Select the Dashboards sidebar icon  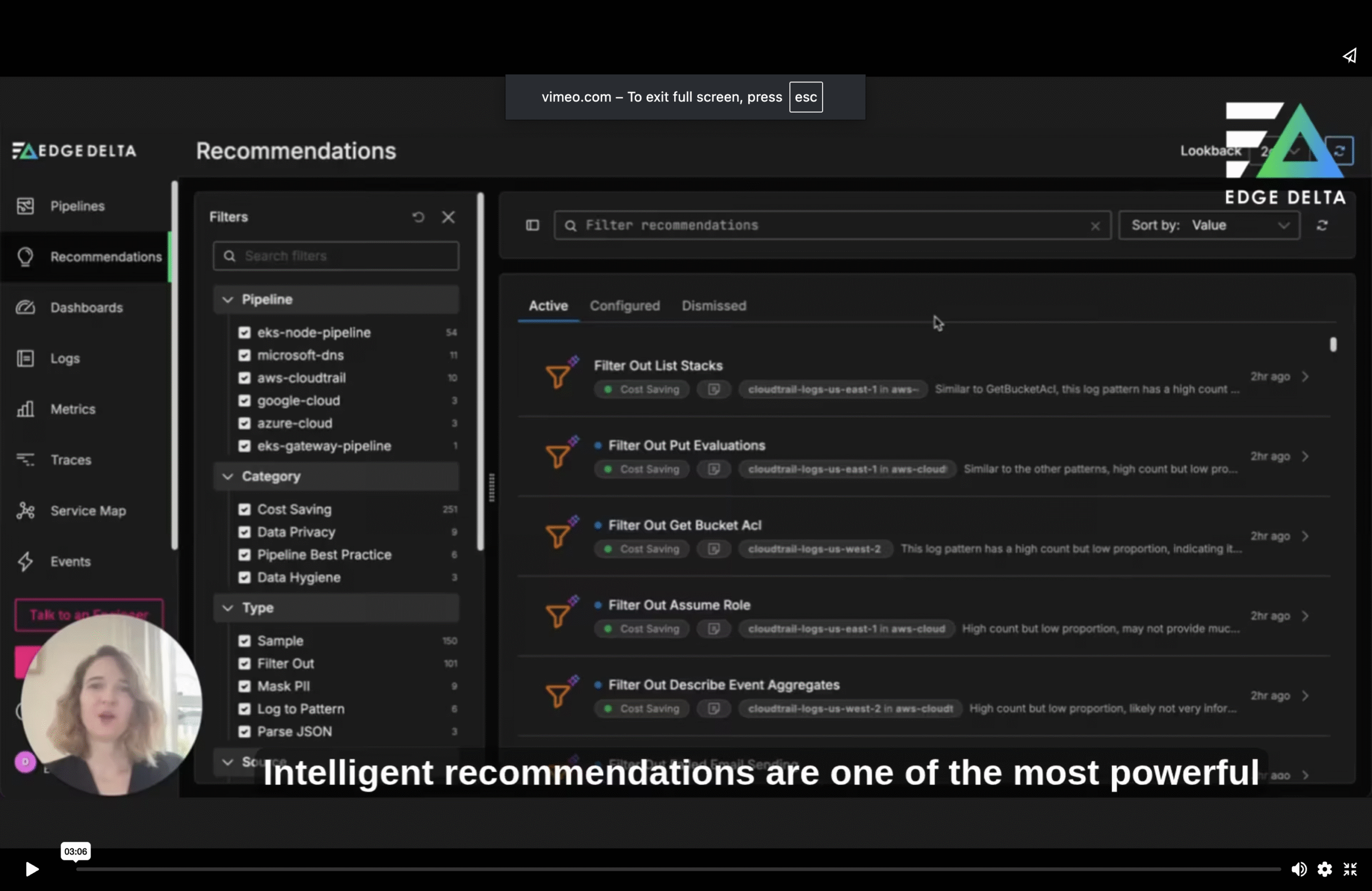[25, 307]
